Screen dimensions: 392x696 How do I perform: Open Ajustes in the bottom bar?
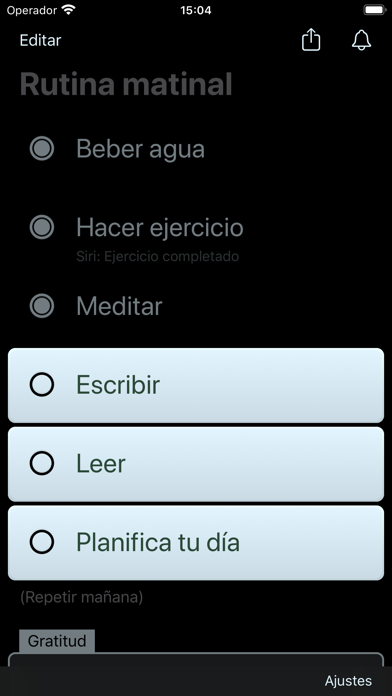point(348,680)
